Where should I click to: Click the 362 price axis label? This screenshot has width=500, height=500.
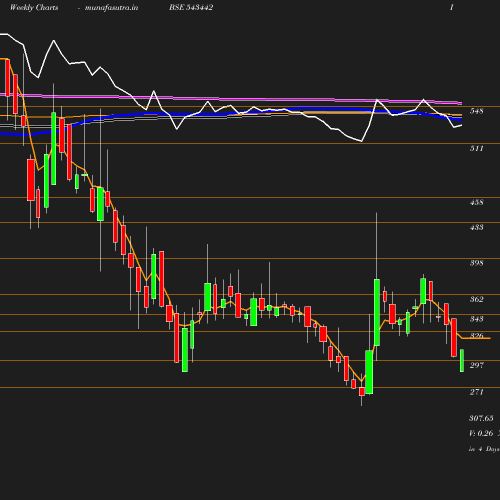[x=476, y=299]
